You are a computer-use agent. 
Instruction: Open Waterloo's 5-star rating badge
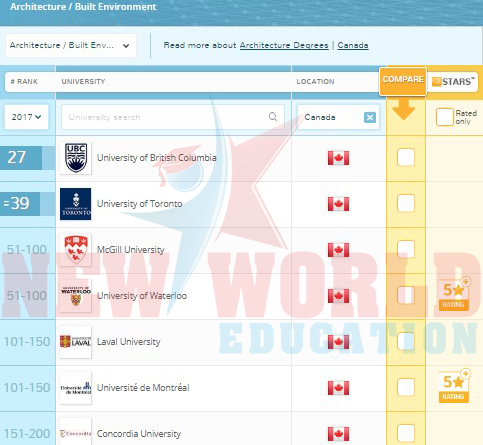(x=454, y=295)
